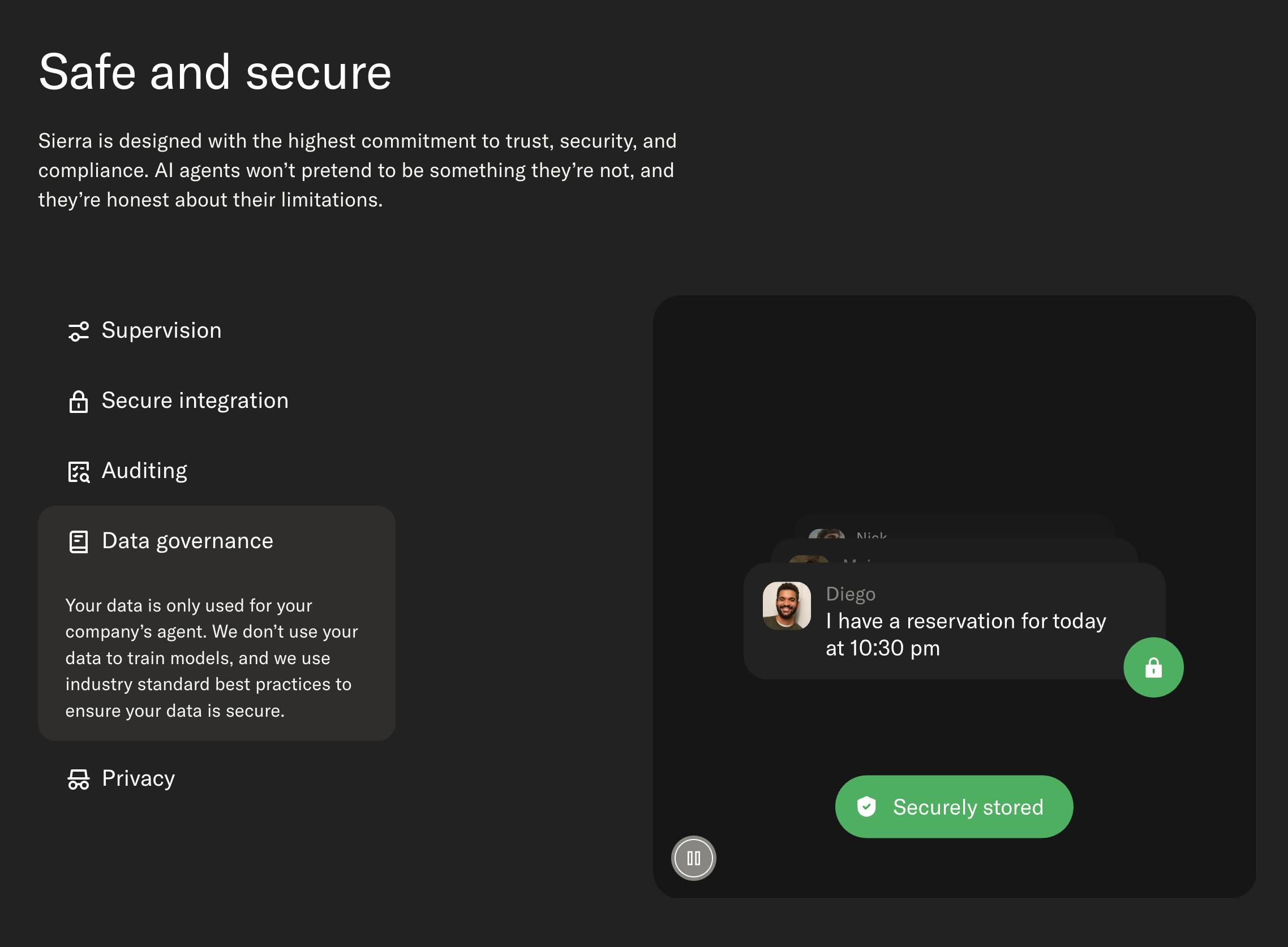Click the Data governance book icon
Image resolution: width=1288 pixels, height=947 pixels.
point(79,542)
